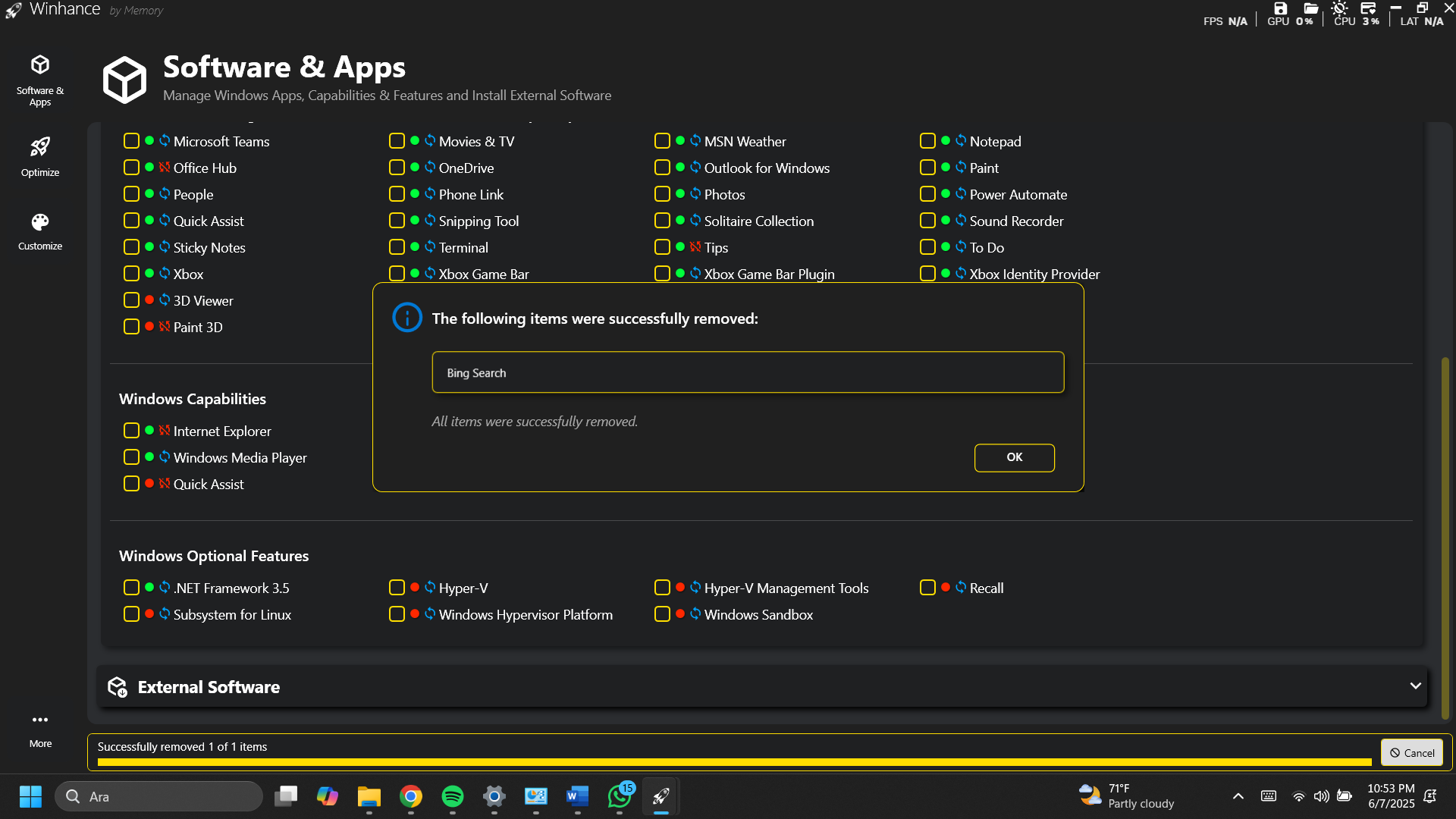
Task: Tick the Internet Explorer capability checkbox
Action: (131, 431)
